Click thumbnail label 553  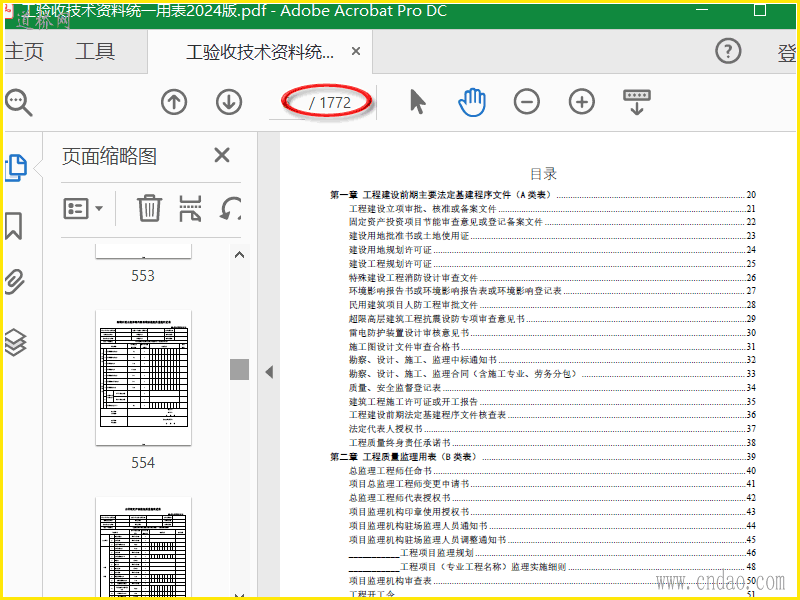[x=143, y=276]
